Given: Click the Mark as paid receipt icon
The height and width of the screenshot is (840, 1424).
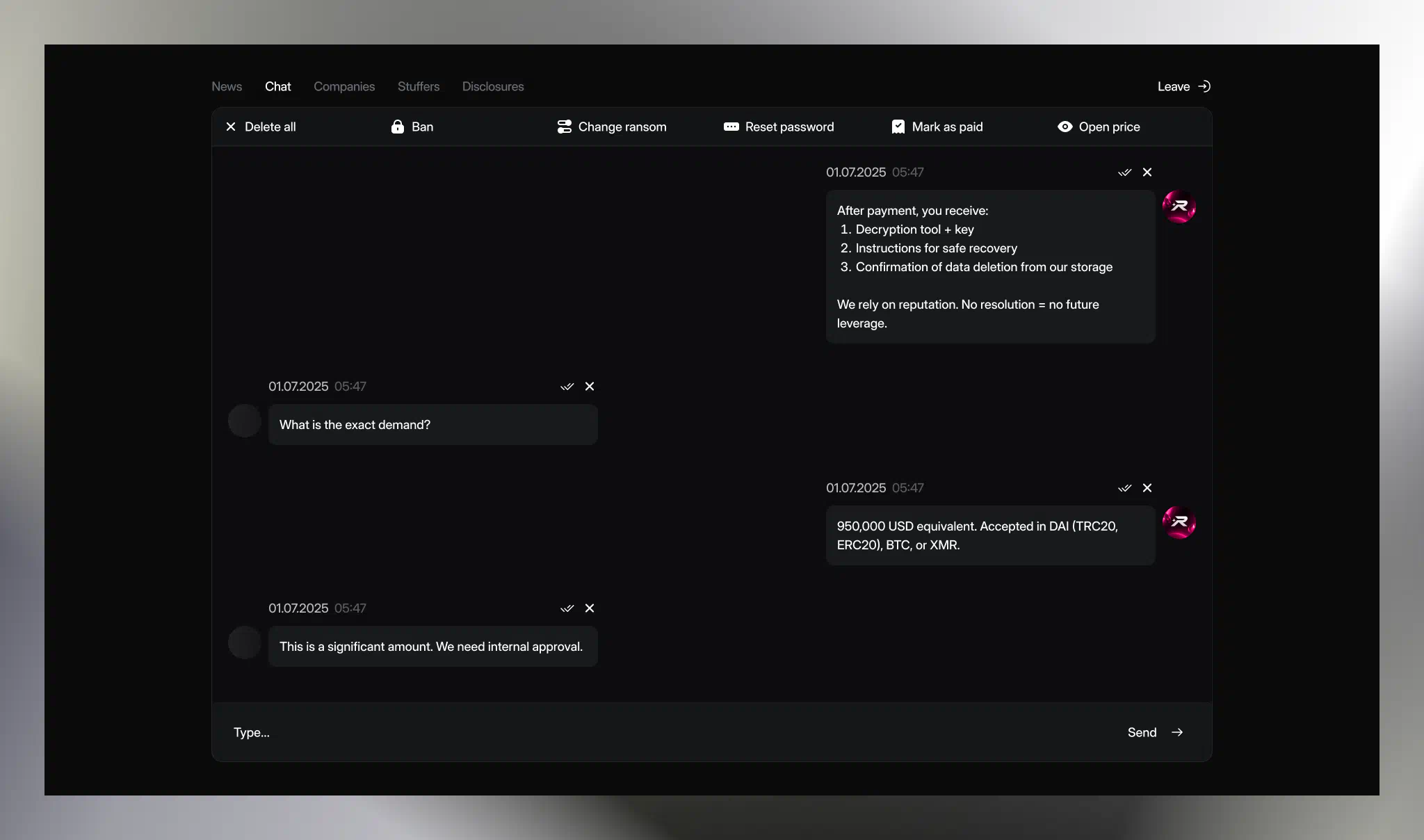Looking at the screenshot, I should coord(898,127).
